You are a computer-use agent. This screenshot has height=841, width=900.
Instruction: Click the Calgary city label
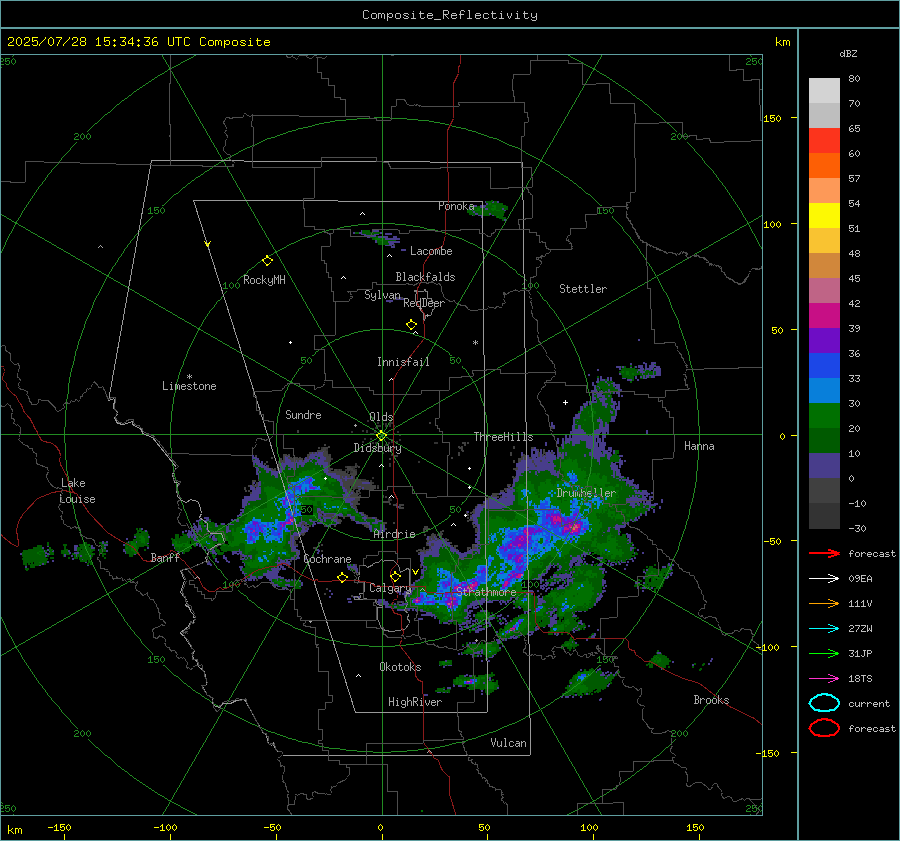coord(390,588)
